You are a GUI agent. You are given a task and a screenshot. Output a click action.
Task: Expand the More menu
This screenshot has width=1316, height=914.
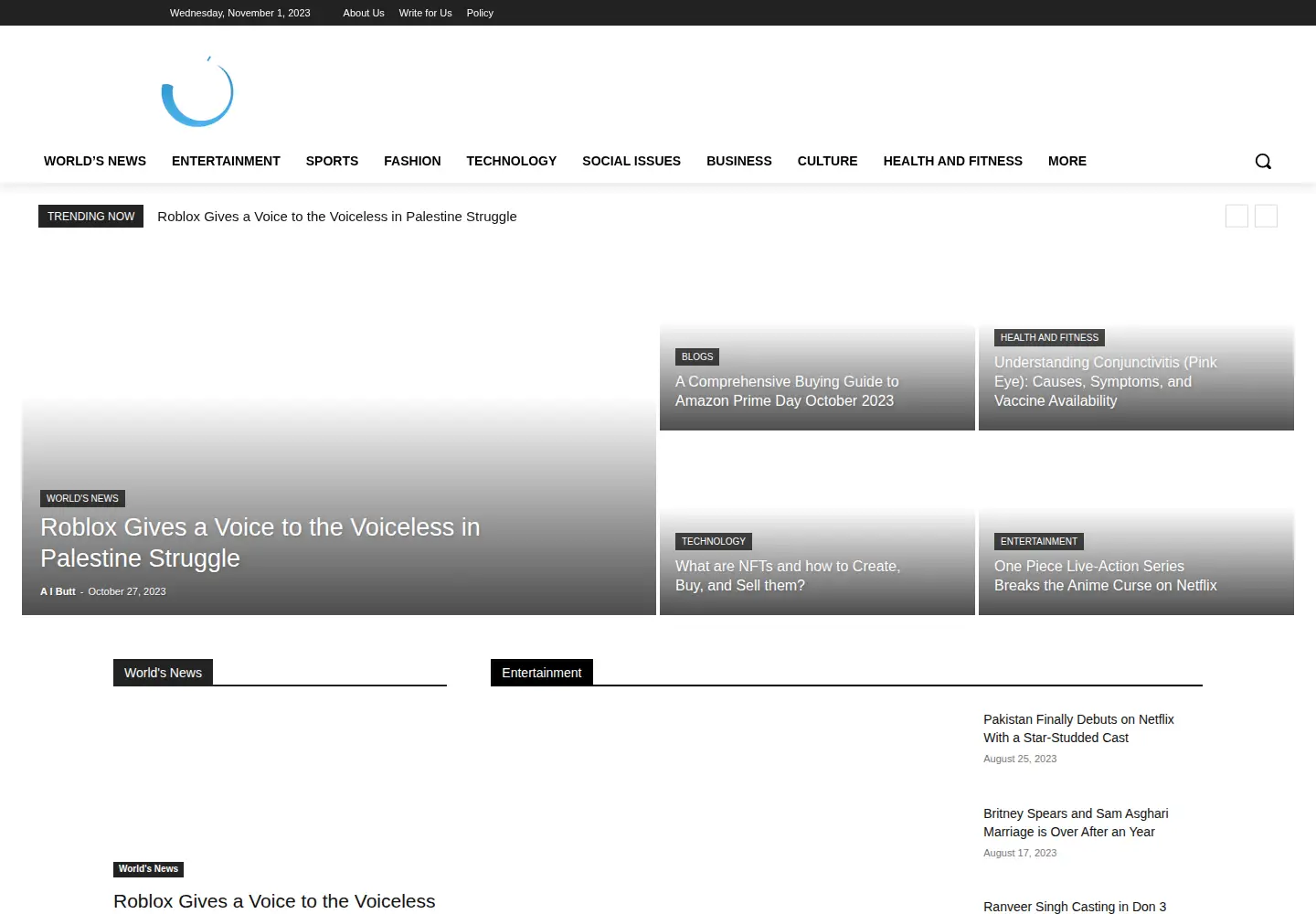tap(1067, 161)
